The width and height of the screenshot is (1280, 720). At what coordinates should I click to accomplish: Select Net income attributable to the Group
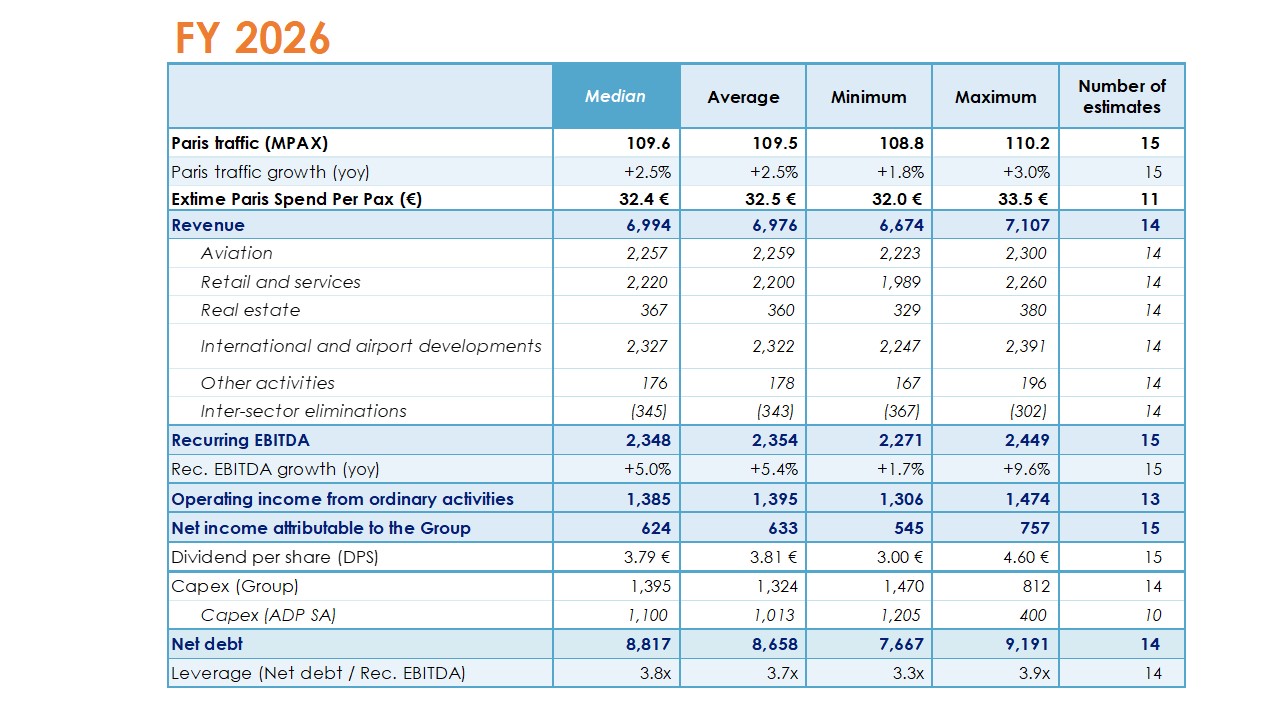[320, 528]
